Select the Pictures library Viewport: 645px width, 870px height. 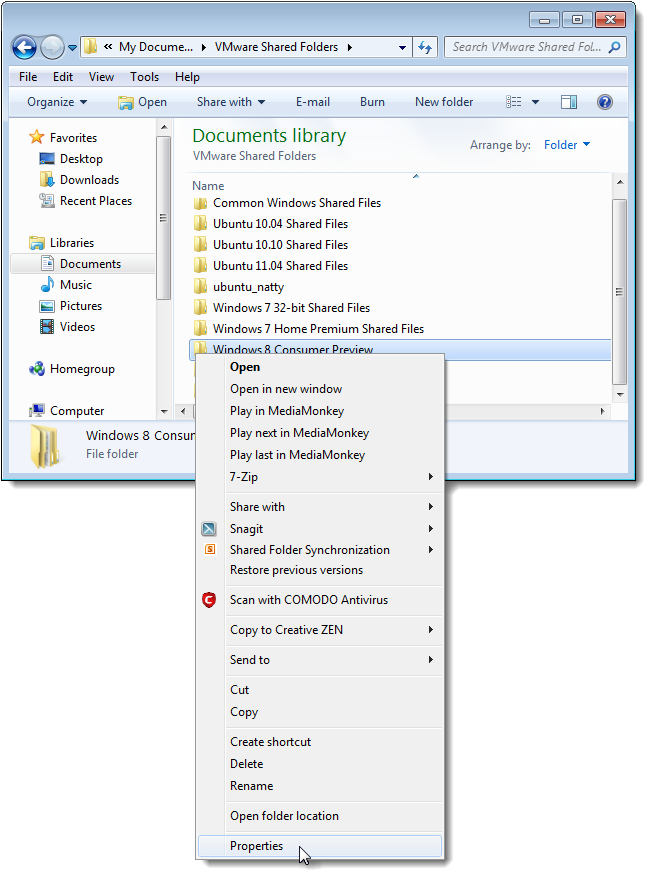click(70, 306)
